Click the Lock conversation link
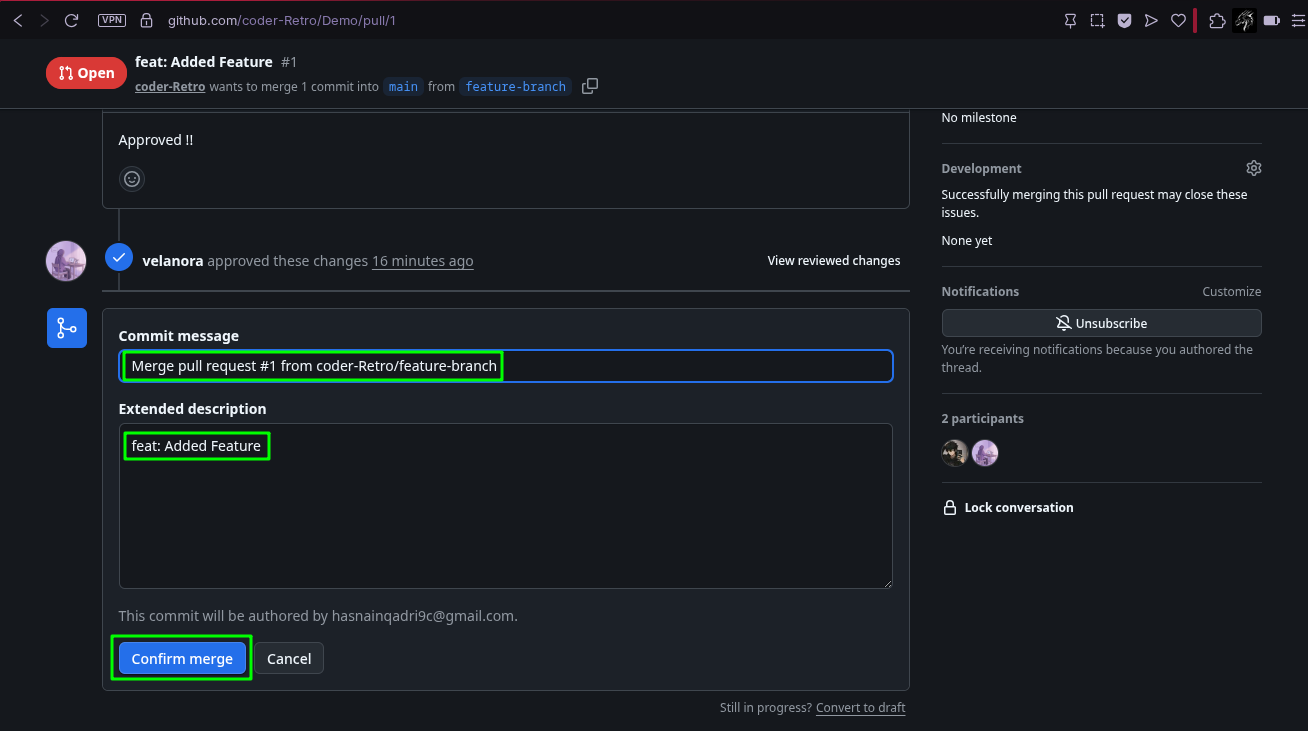Image resolution: width=1308 pixels, height=731 pixels. point(1019,508)
